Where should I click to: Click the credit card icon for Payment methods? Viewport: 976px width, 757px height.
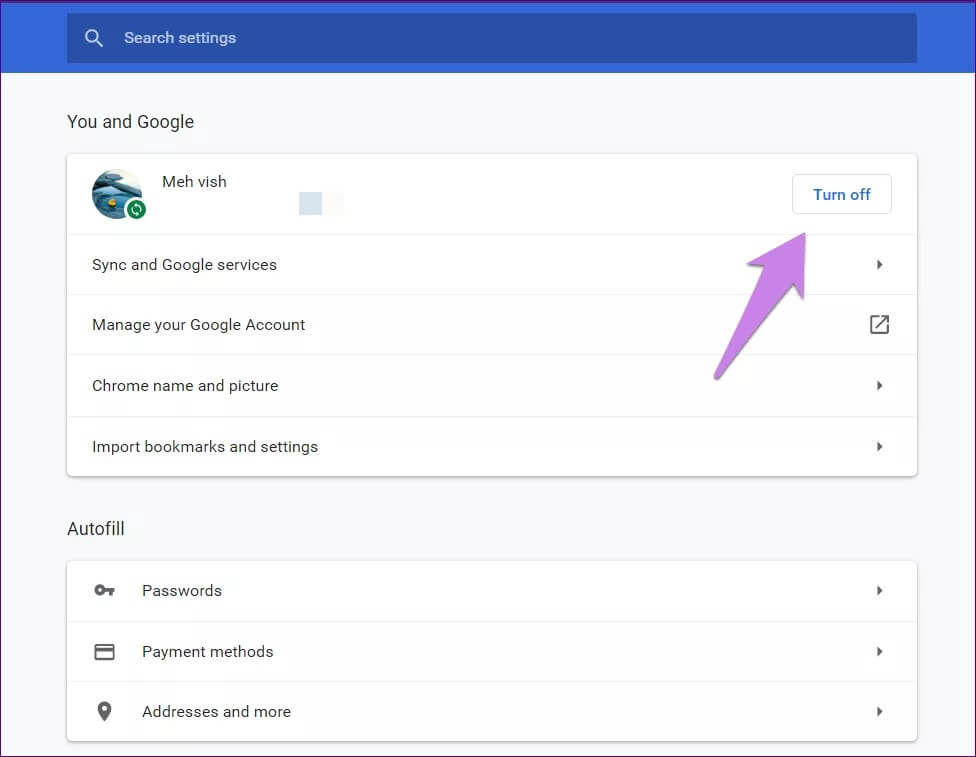click(104, 652)
